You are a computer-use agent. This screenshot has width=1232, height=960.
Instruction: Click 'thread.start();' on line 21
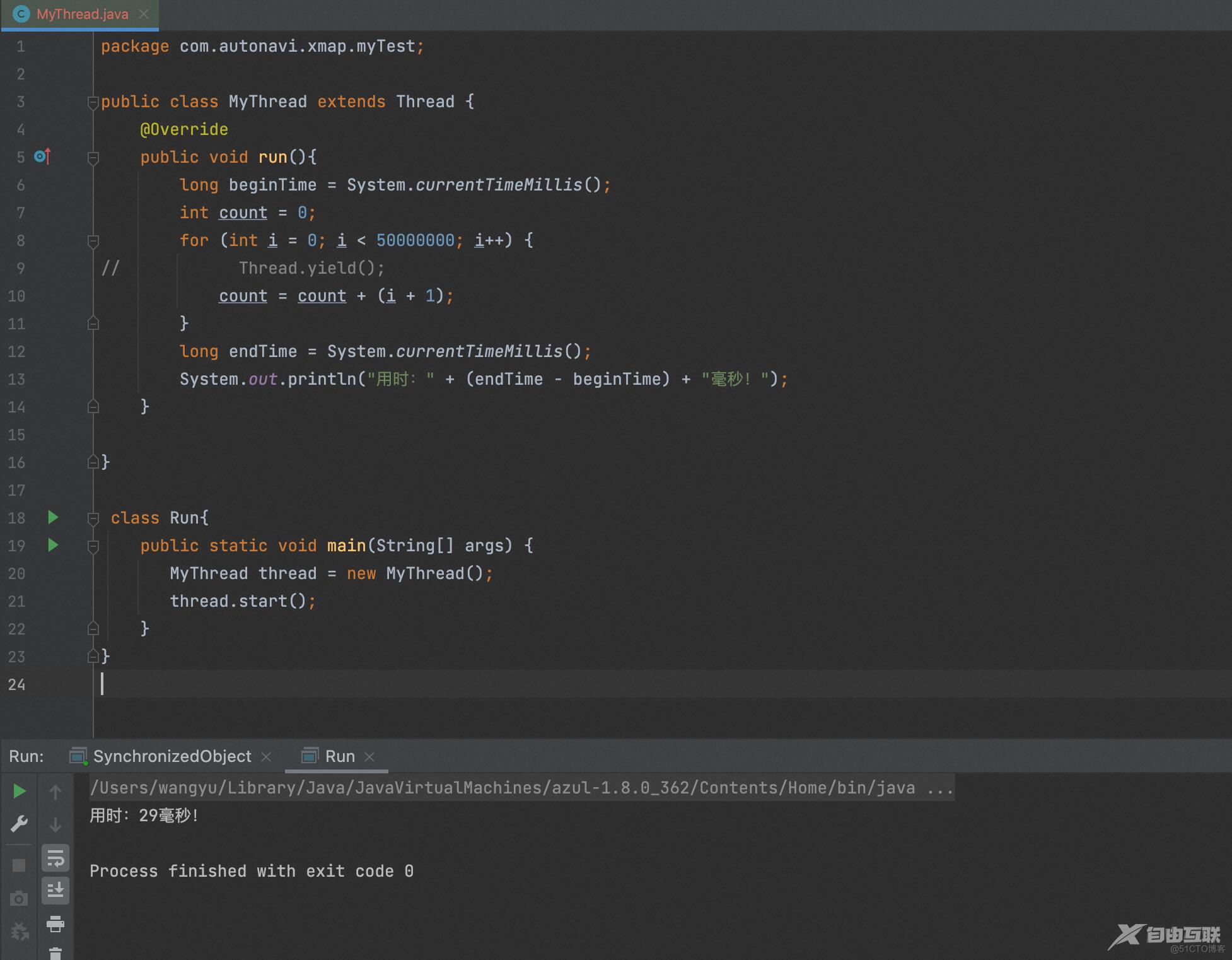[243, 601]
